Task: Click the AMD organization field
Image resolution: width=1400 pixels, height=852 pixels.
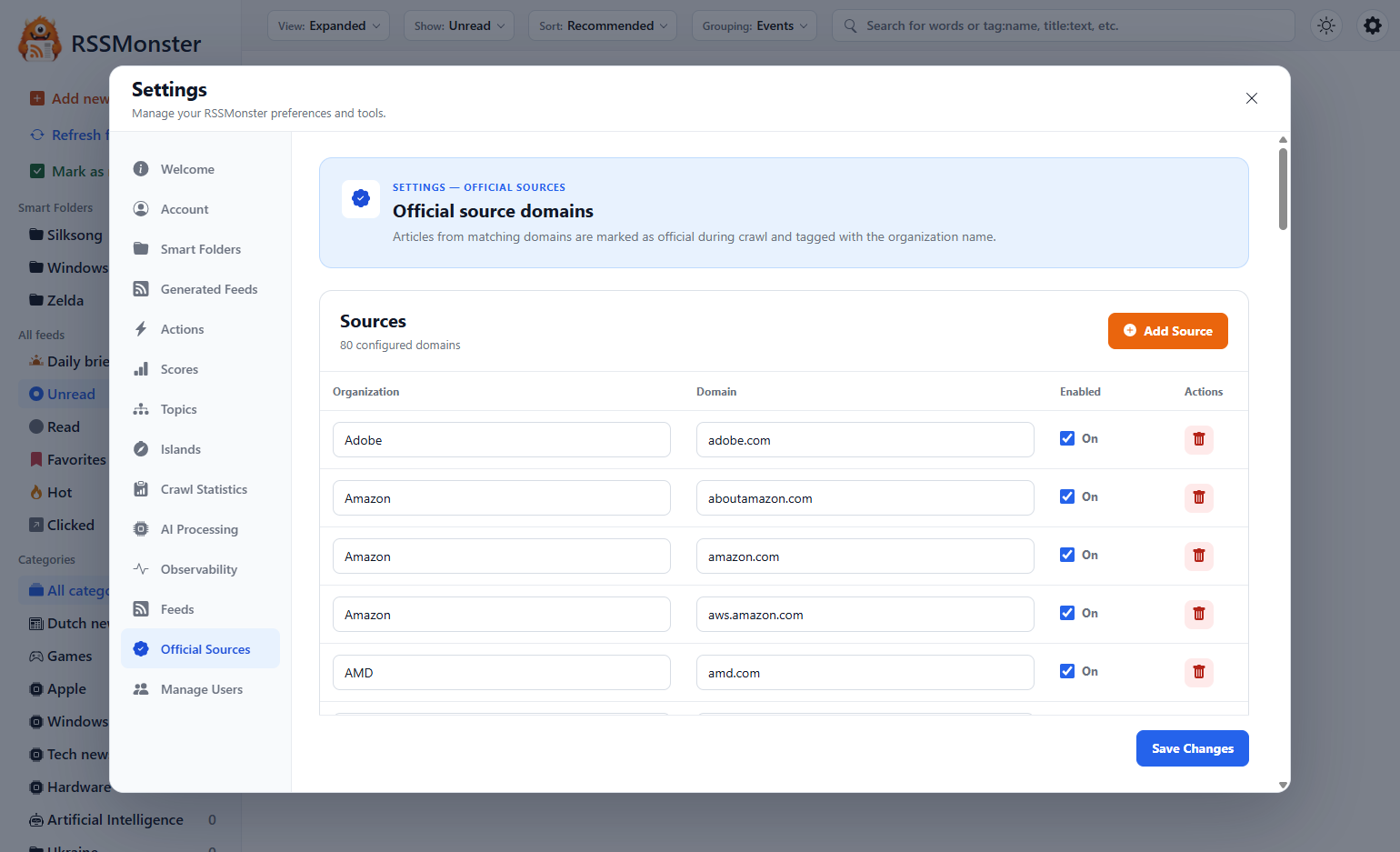Action: click(x=502, y=673)
